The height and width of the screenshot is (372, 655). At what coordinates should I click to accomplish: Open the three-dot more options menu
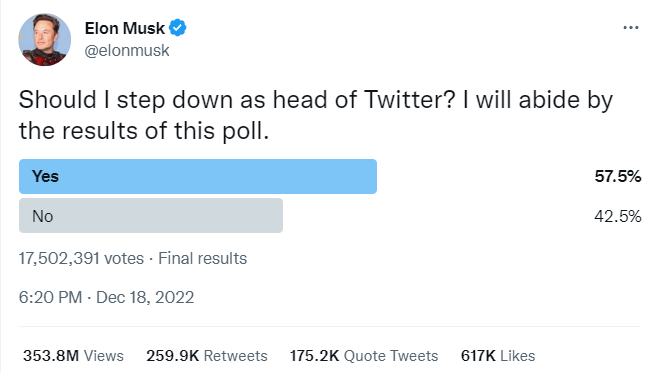point(631,28)
